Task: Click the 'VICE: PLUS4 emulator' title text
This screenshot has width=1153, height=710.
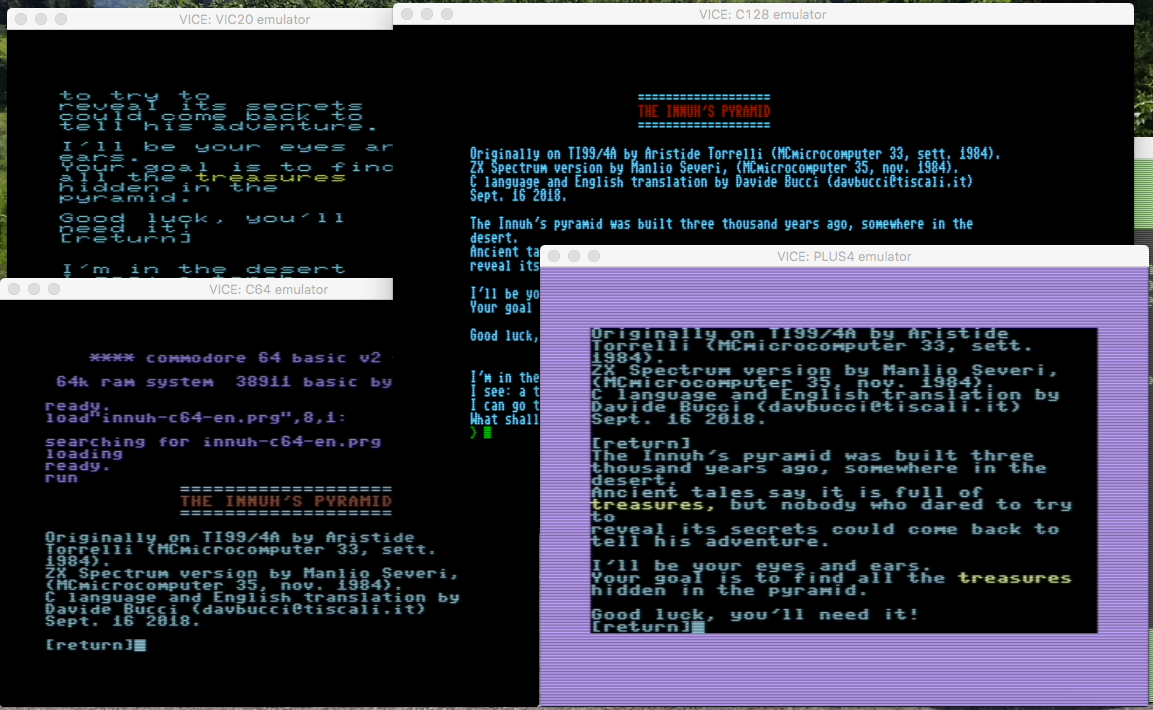Action: point(844,257)
